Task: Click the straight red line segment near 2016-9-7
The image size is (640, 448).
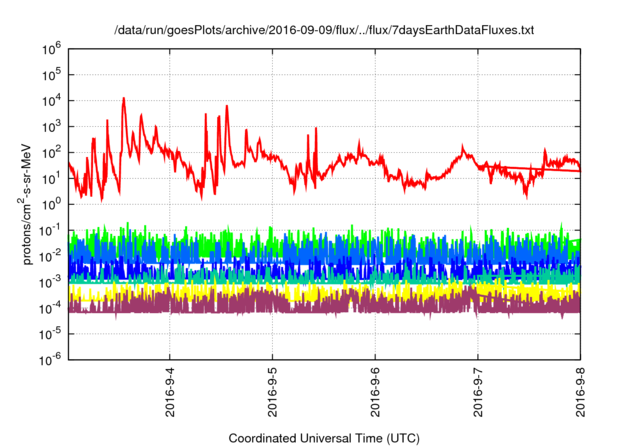Action: [x=540, y=169]
